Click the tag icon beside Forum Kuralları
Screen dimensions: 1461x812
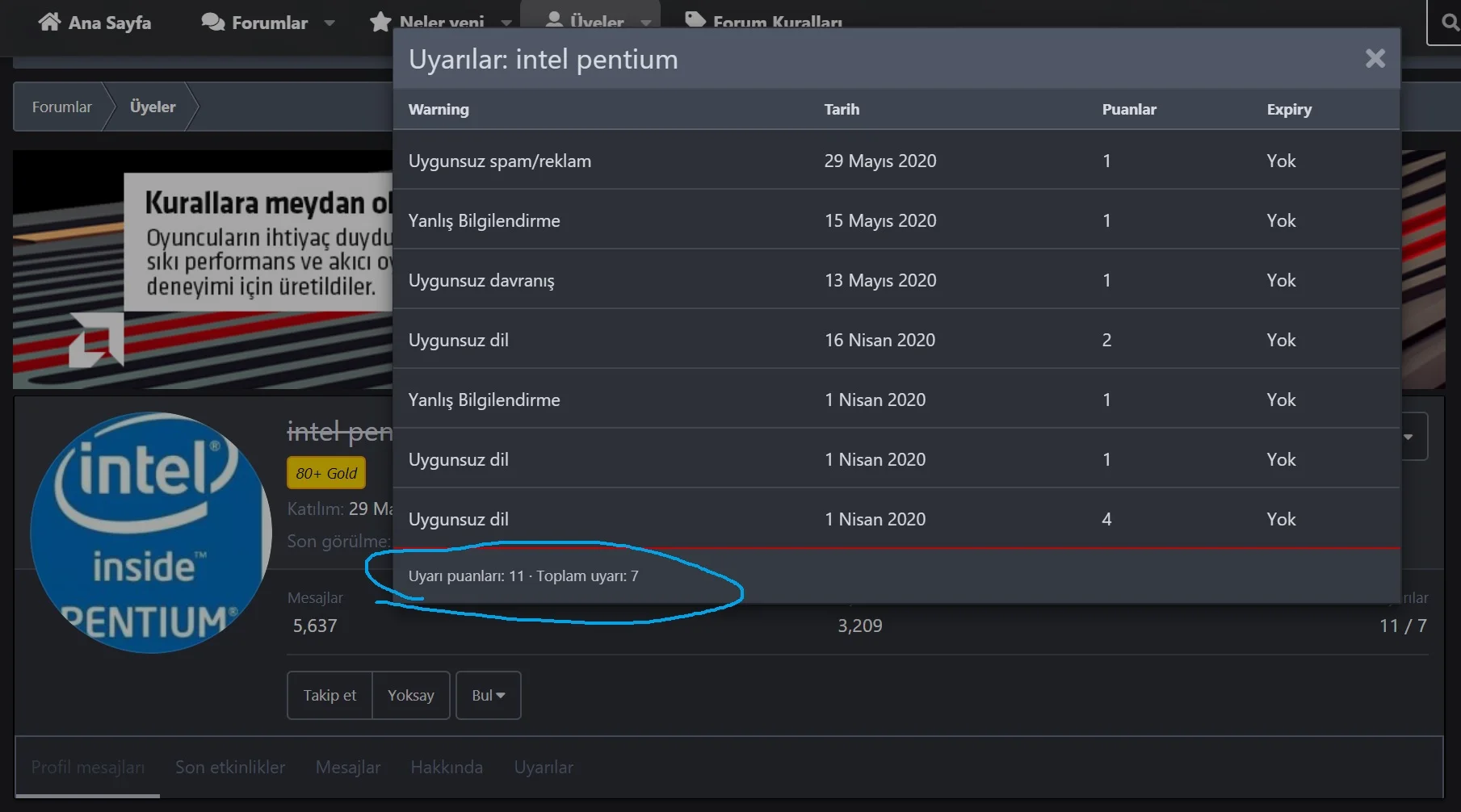click(x=695, y=19)
